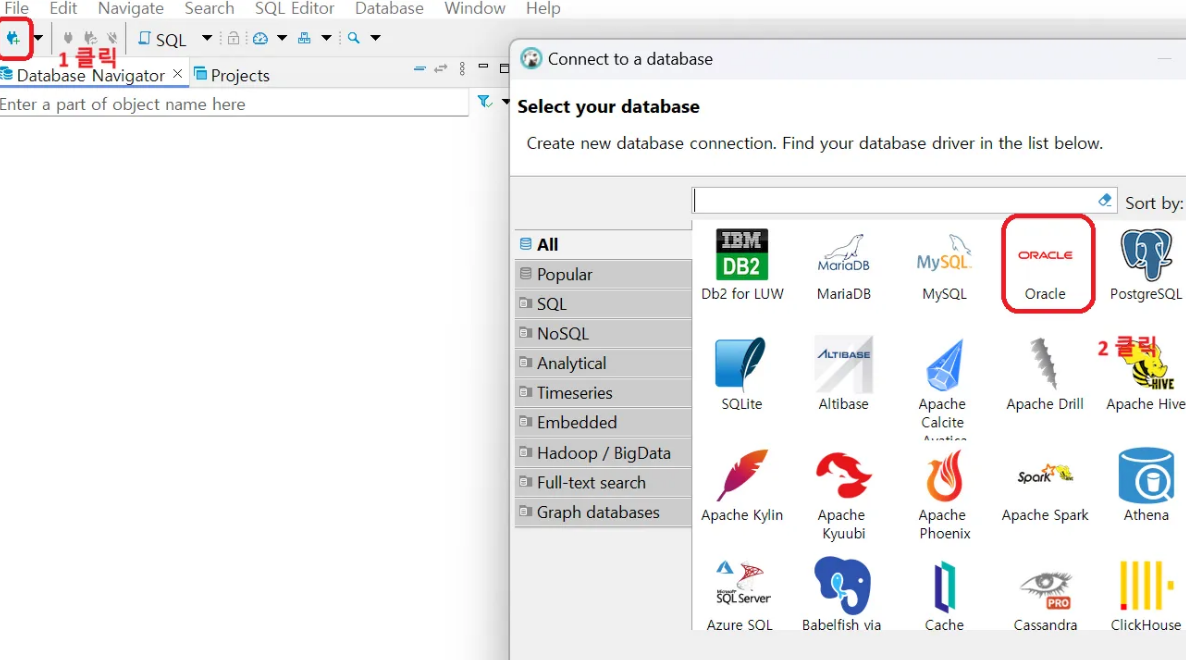
Task: Click the blue stacked-boxes toolbar icon
Action: tap(304, 38)
